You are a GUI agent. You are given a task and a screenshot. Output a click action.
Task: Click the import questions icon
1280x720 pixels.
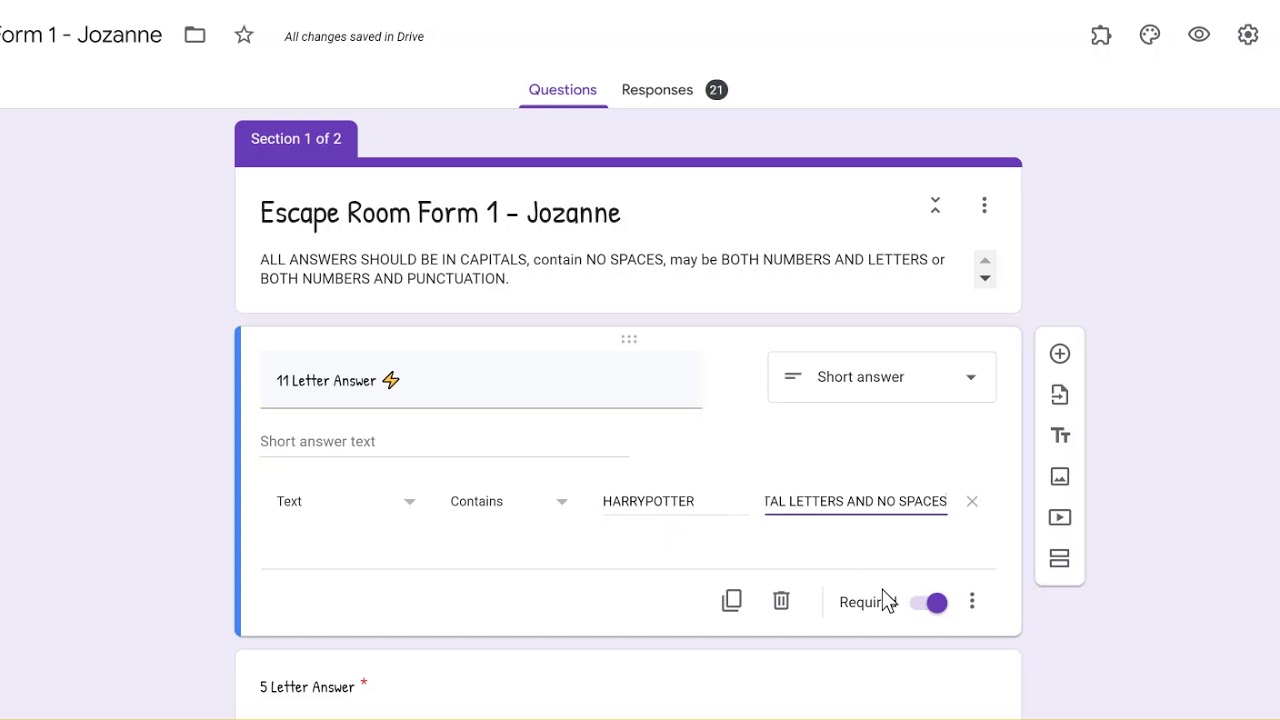[1060, 395]
